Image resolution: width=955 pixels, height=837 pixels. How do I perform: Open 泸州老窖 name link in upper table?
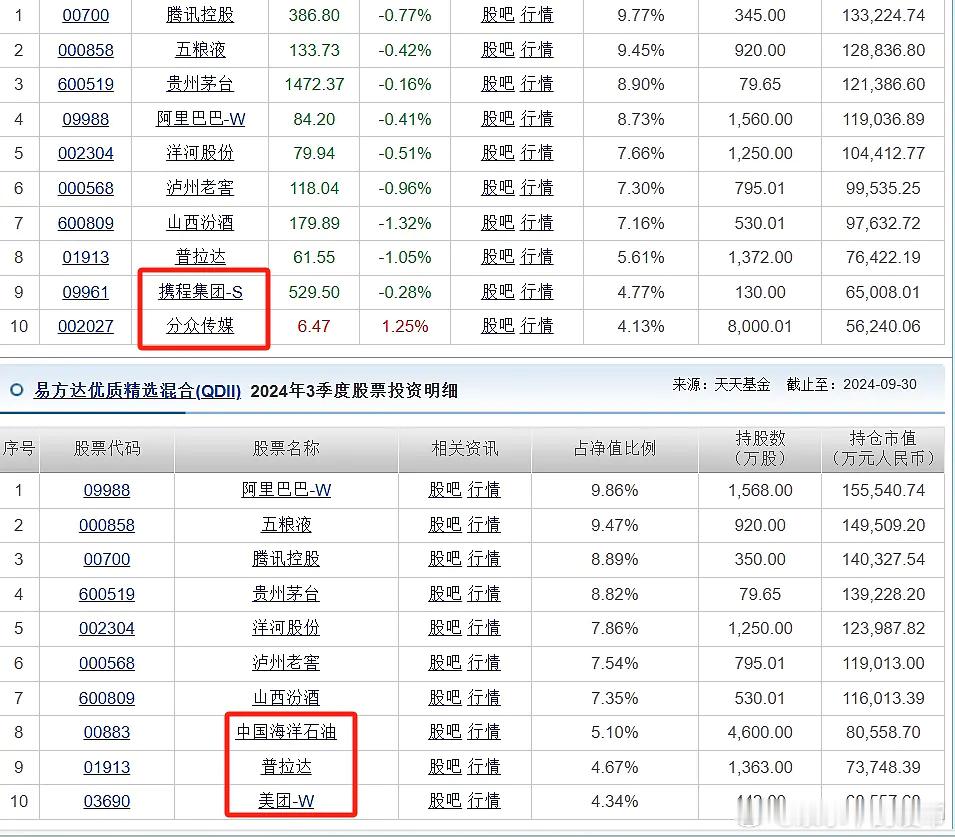pyautogui.click(x=200, y=188)
